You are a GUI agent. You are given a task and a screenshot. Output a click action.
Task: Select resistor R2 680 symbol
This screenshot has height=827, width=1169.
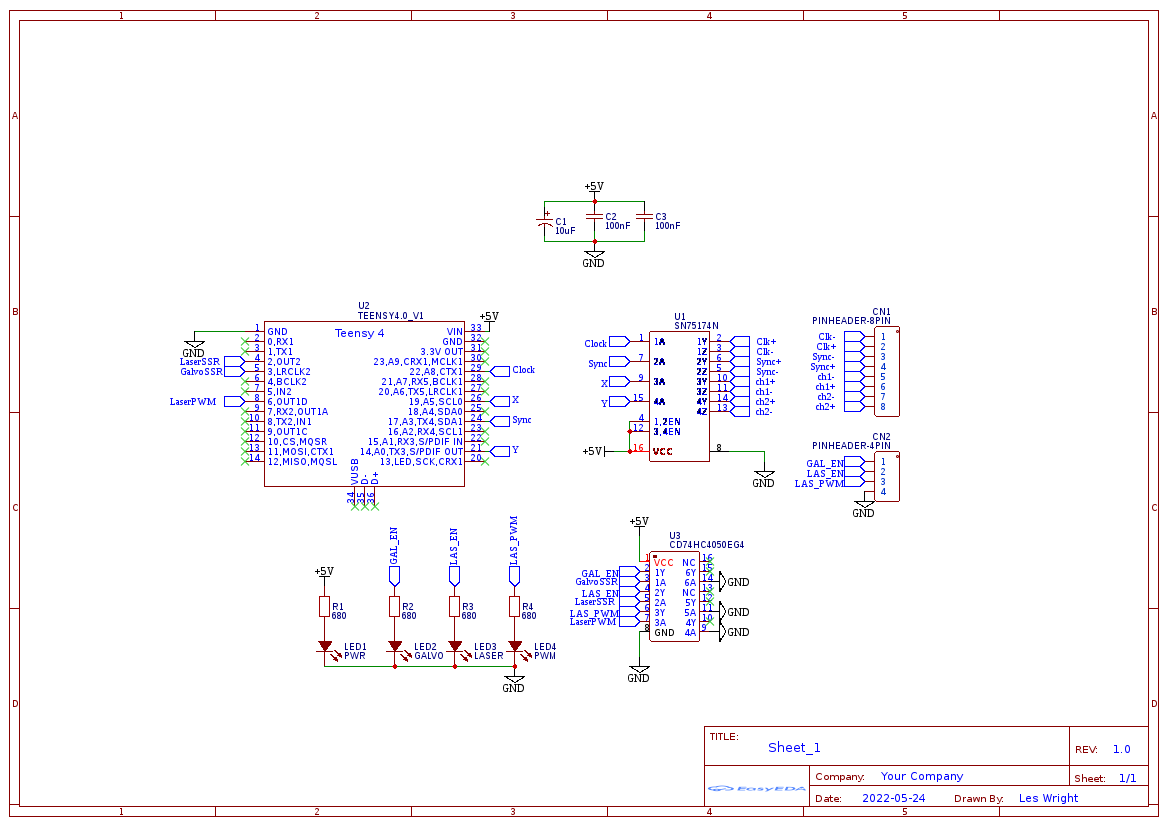click(394, 607)
